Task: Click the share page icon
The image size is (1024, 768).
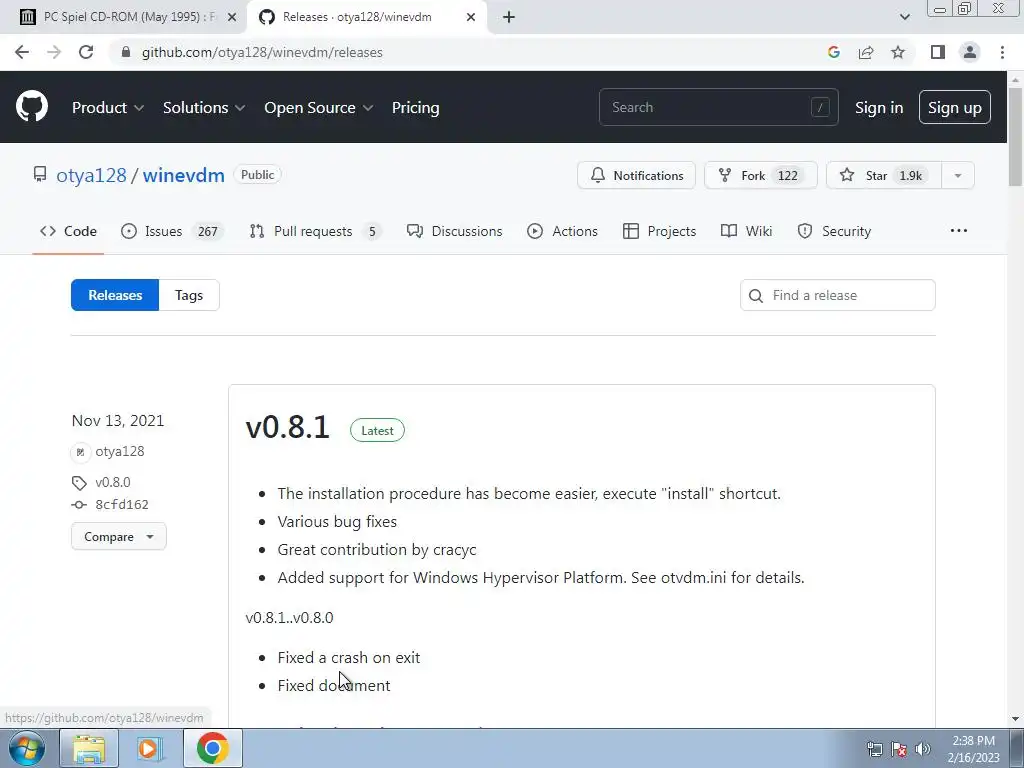Action: pos(866,52)
